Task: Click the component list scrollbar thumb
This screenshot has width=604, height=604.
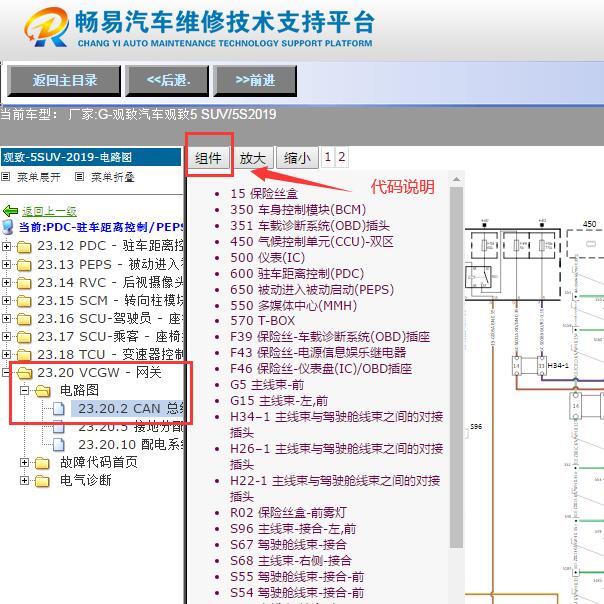Action: [x=456, y=367]
